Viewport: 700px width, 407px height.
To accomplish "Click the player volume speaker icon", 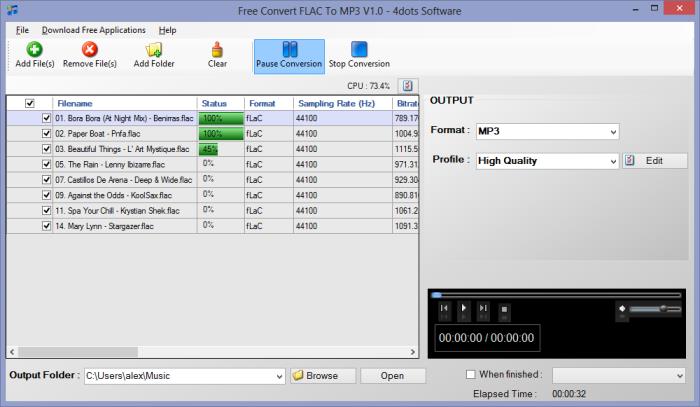I will tap(622, 309).
